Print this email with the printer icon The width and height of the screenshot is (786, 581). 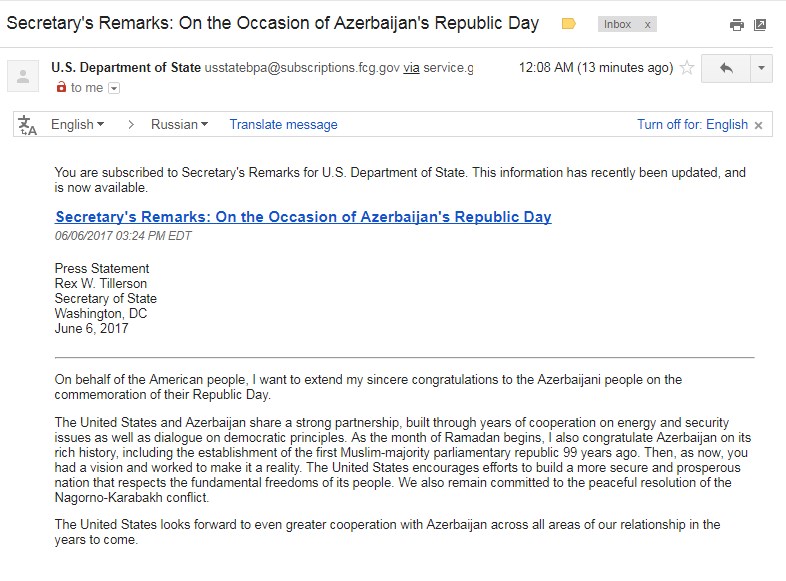(x=737, y=25)
